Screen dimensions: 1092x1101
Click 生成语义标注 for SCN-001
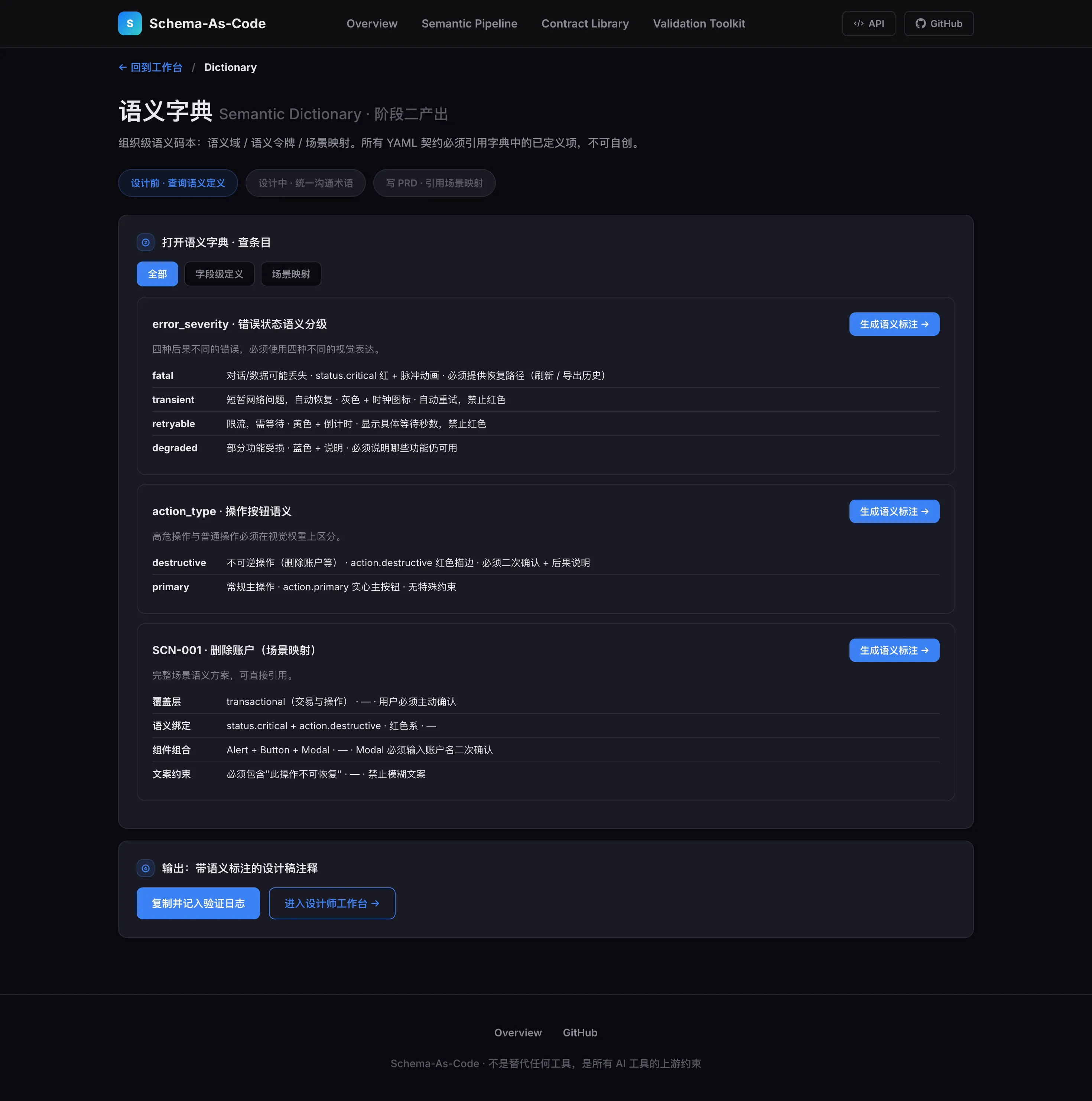click(x=894, y=650)
